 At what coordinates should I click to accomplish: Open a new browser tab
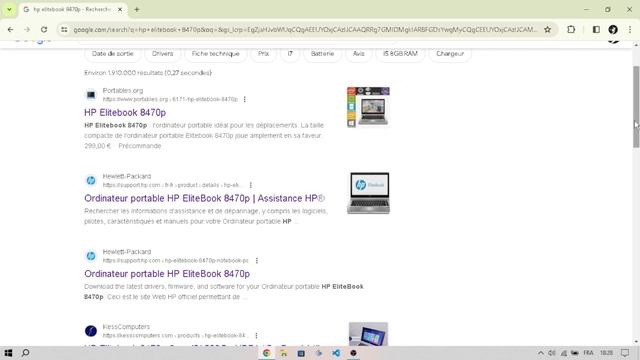137,9
